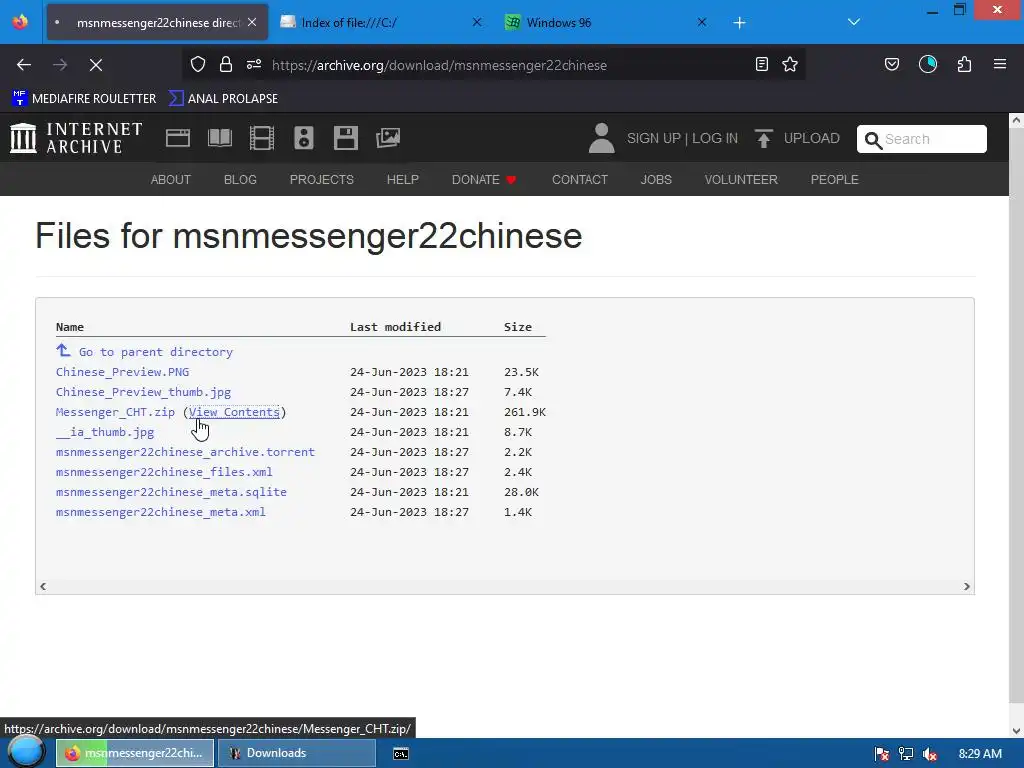Viewport: 1024px width, 768px height.
Task: Open the DONATE menu item
Action: click(484, 180)
